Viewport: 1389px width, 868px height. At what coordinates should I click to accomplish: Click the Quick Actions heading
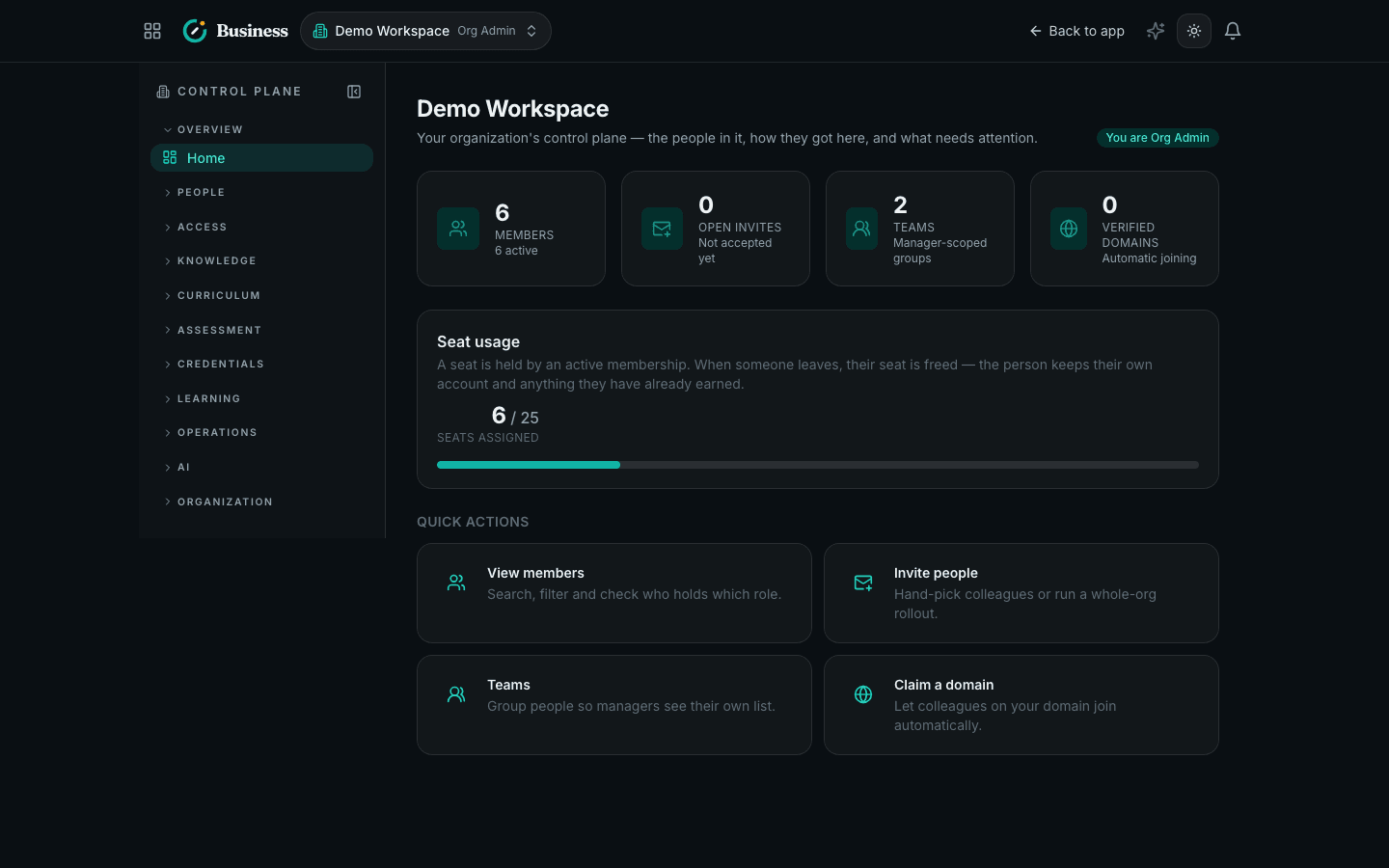[x=473, y=522]
